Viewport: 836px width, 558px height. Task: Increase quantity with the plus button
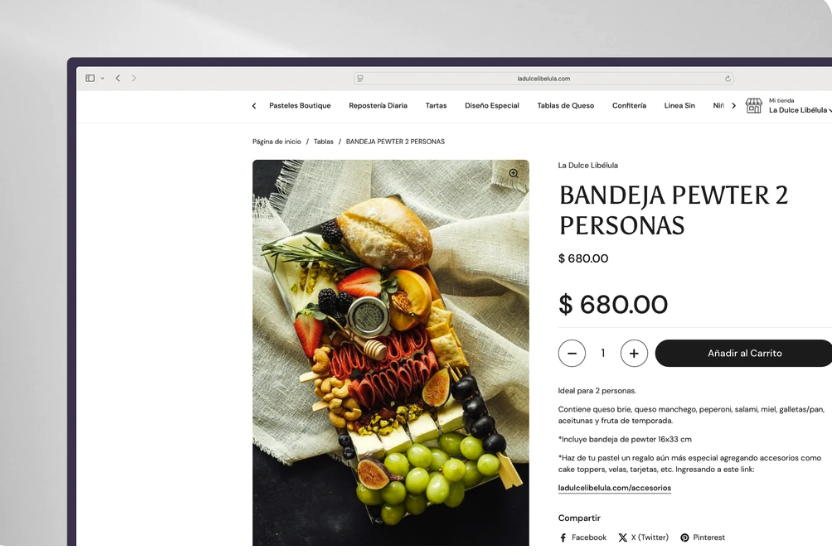pyautogui.click(x=634, y=353)
